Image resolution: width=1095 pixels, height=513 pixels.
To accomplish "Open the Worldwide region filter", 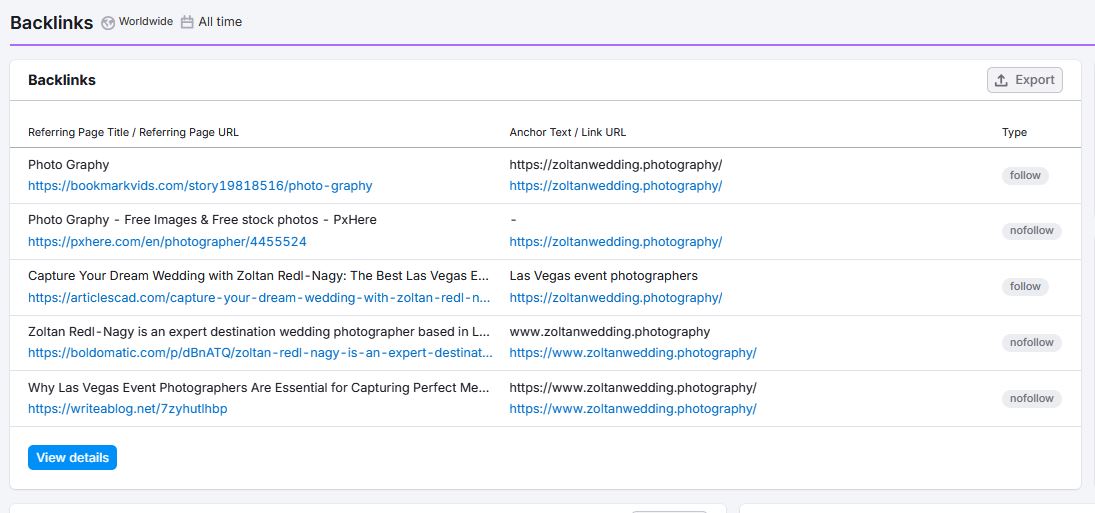I will tap(137, 22).
